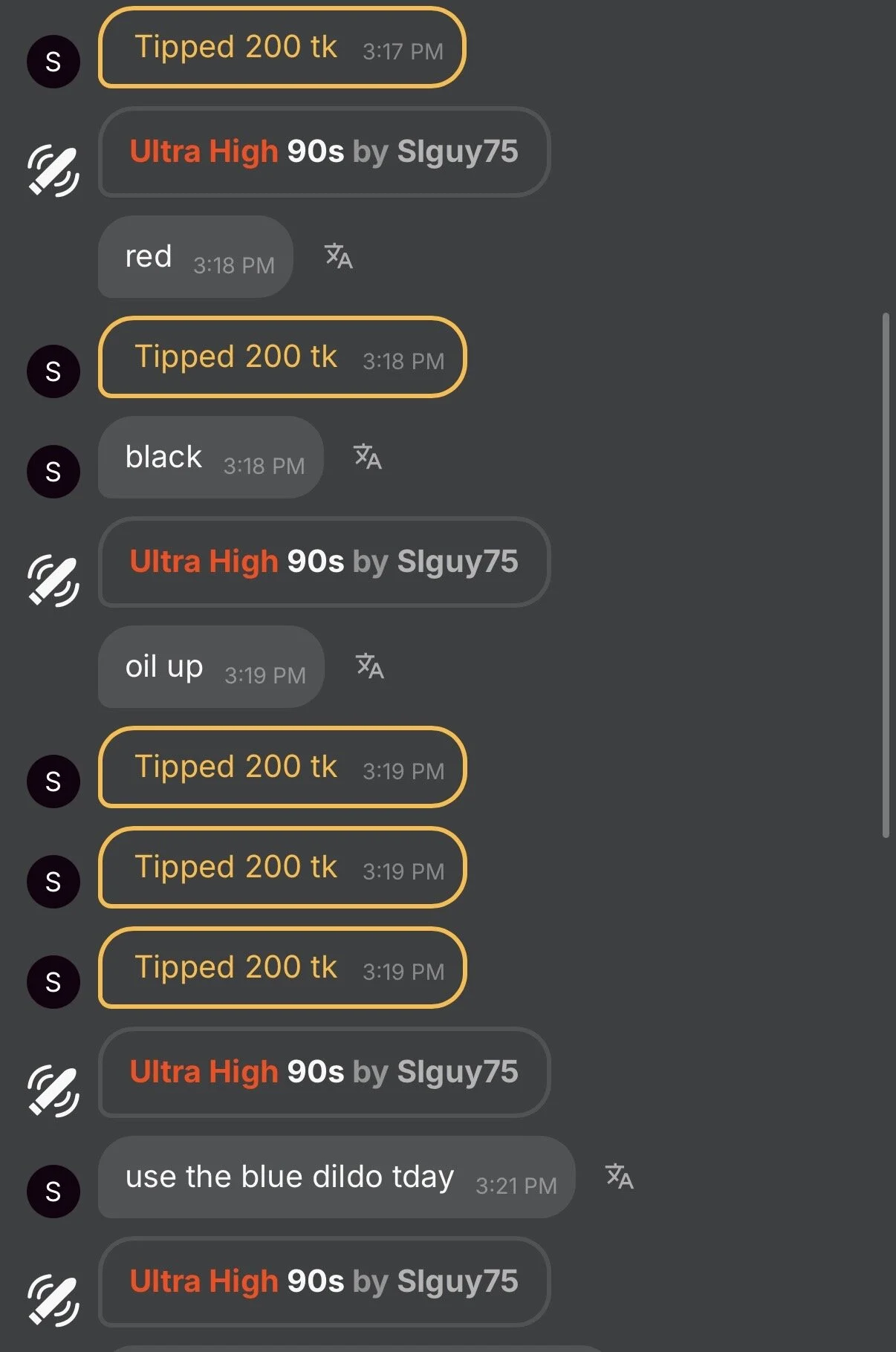Translate the "use the blue dildo tday" message
The height and width of the screenshot is (1352, 896).
[x=620, y=1176]
